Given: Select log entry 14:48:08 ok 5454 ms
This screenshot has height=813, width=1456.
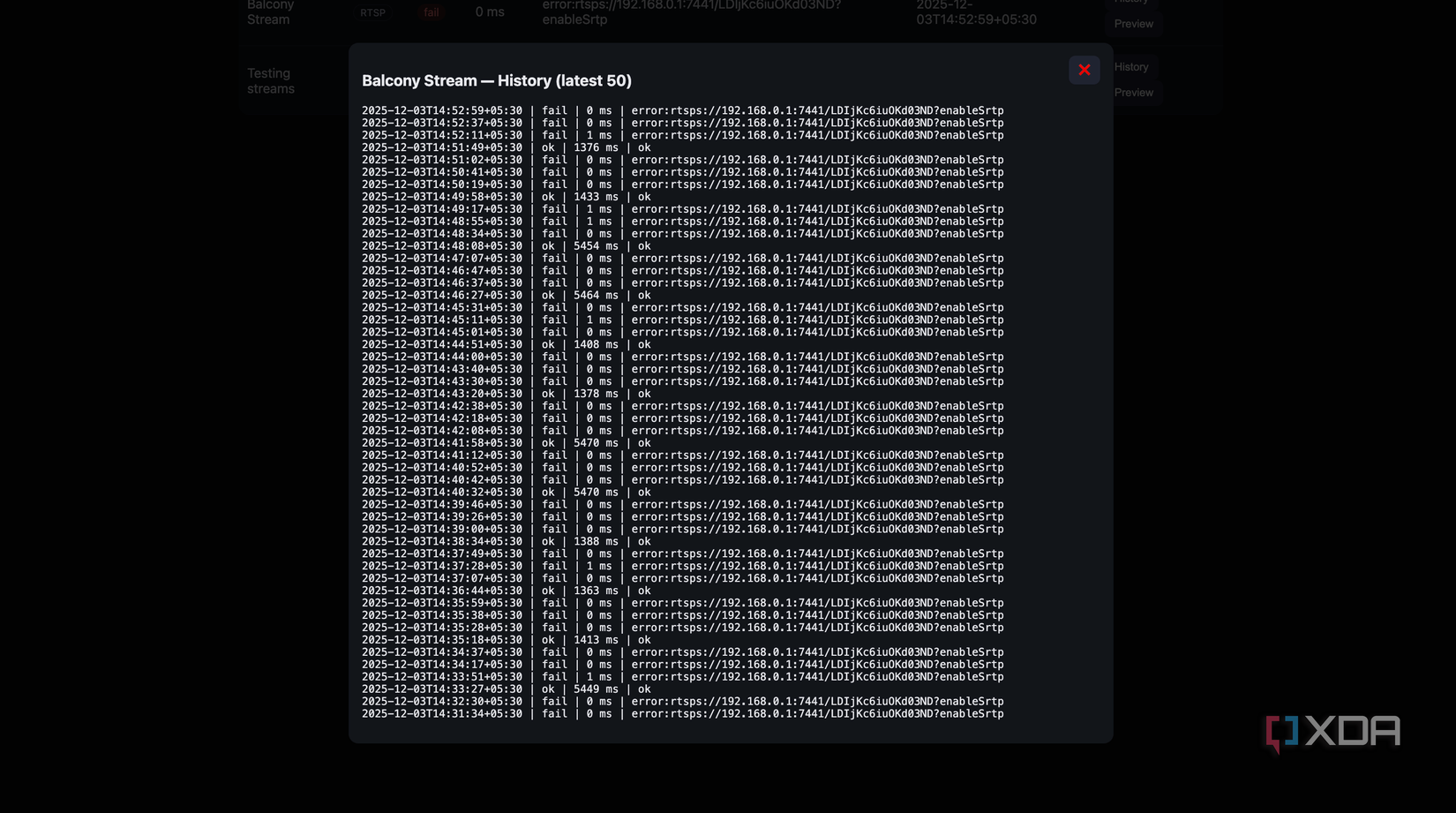Looking at the screenshot, I should pyautogui.click(x=507, y=246).
